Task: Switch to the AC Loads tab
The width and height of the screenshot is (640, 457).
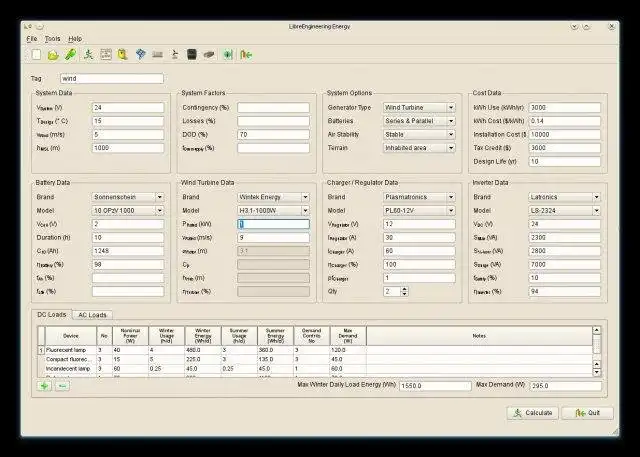Action: [92, 315]
